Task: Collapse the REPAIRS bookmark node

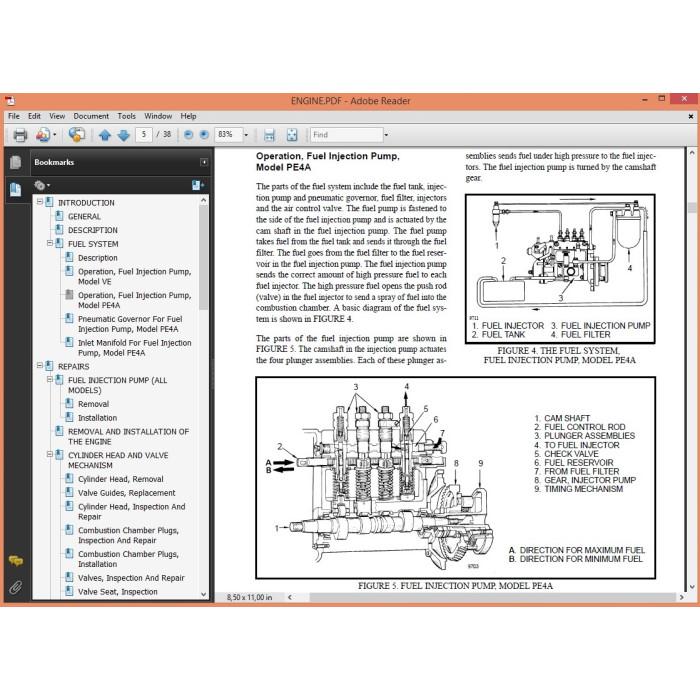Action: click(x=39, y=366)
